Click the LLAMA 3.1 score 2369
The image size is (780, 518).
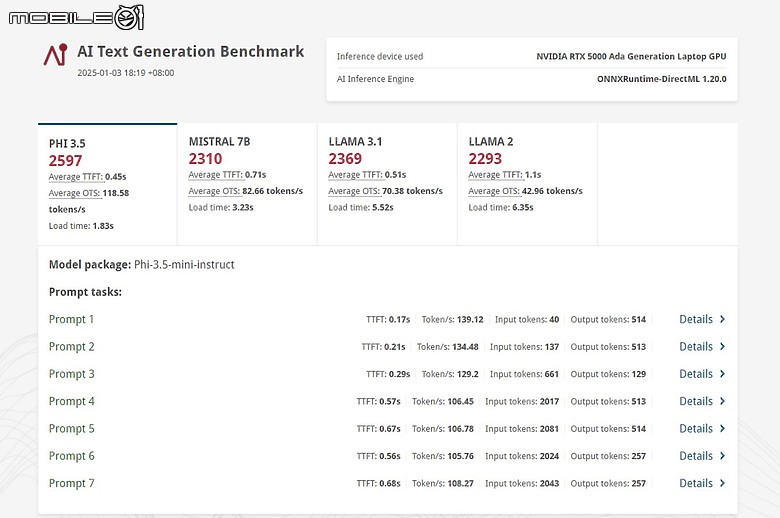coord(345,159)
